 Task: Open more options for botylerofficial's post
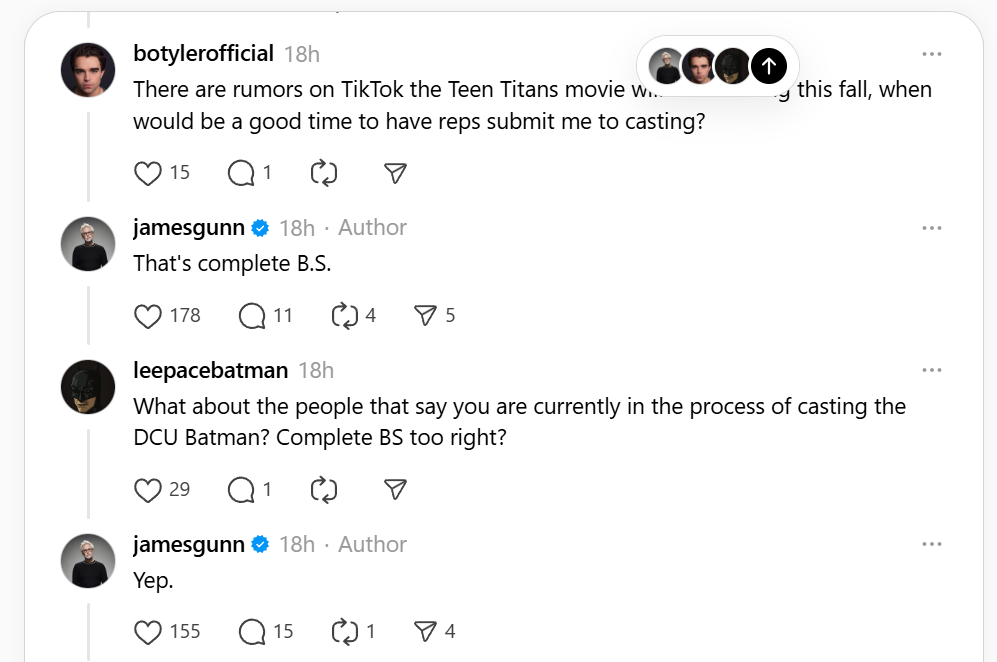point(932,54)
